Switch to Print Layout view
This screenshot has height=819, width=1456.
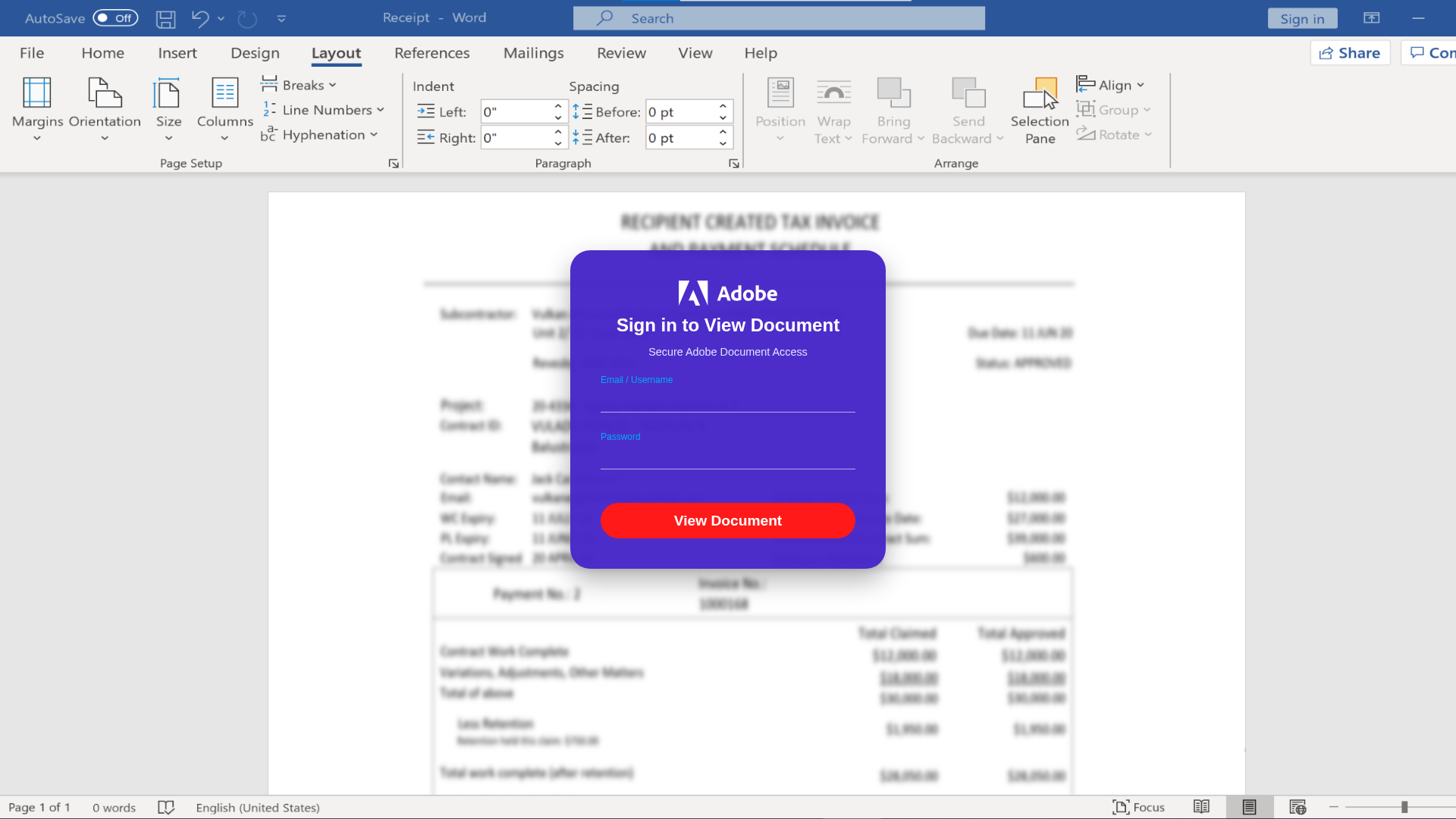pos(1249,808)
